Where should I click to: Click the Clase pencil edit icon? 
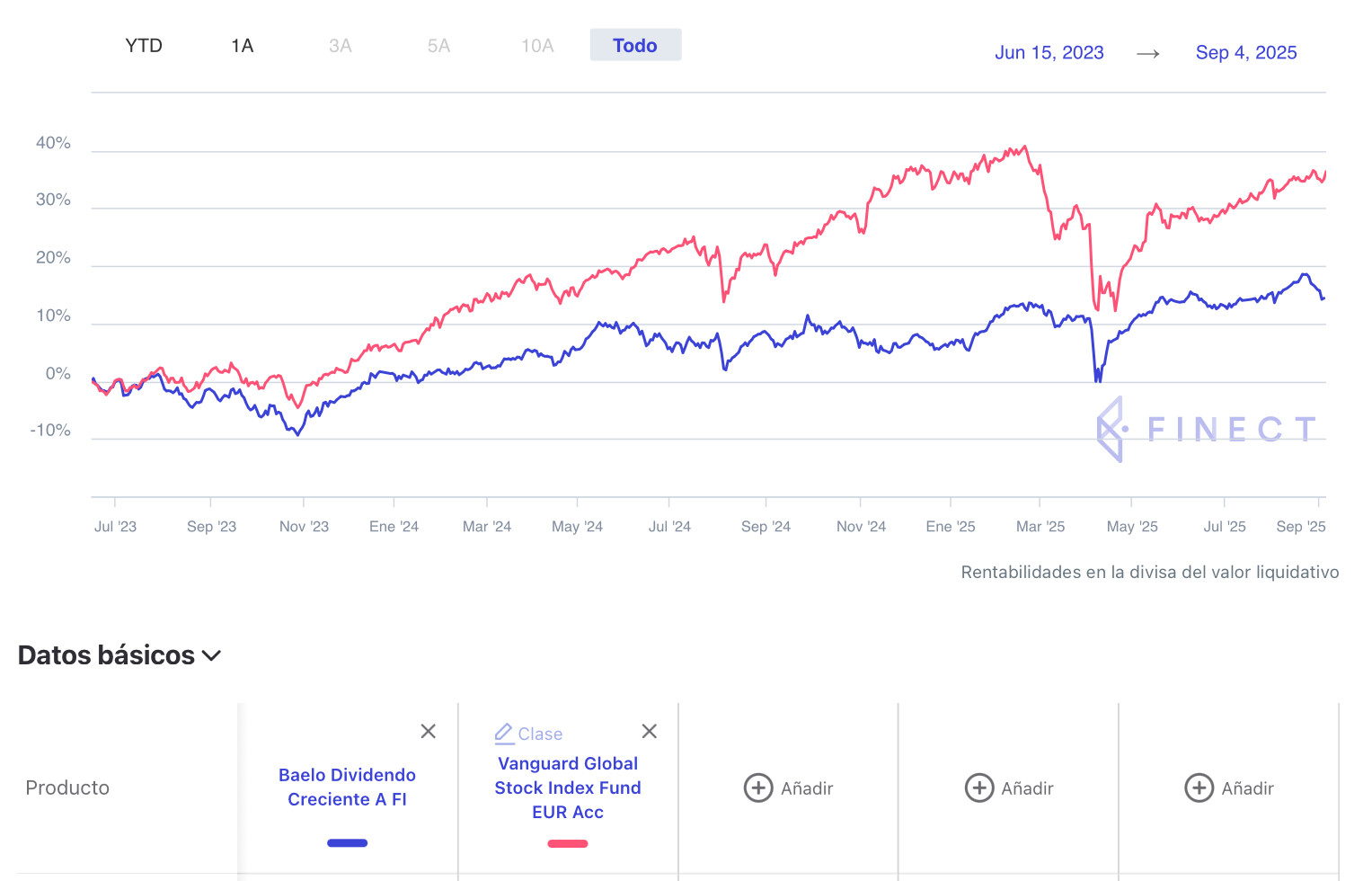point(504,734)
